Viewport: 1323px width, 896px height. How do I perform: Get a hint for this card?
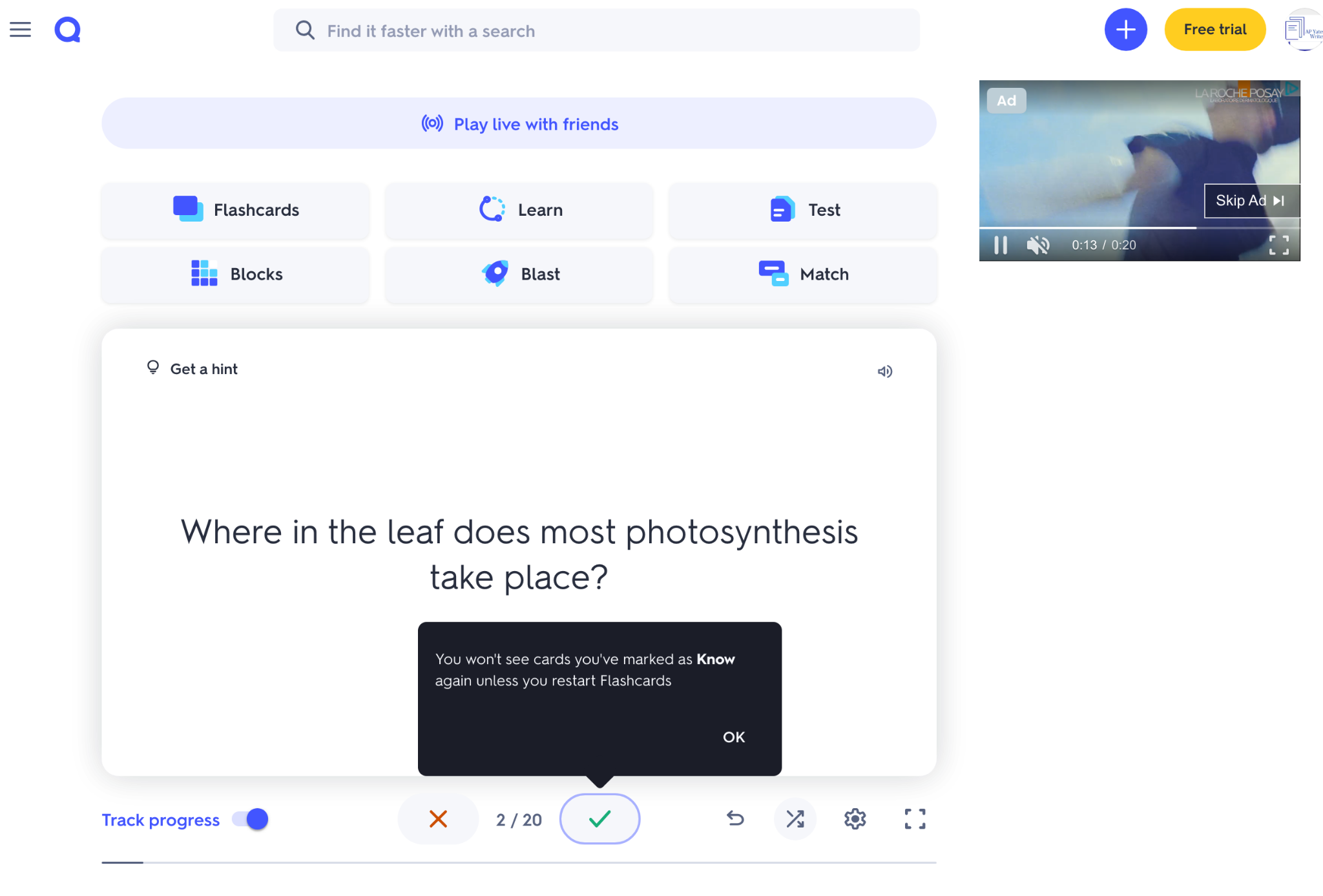tap(192, 369)
